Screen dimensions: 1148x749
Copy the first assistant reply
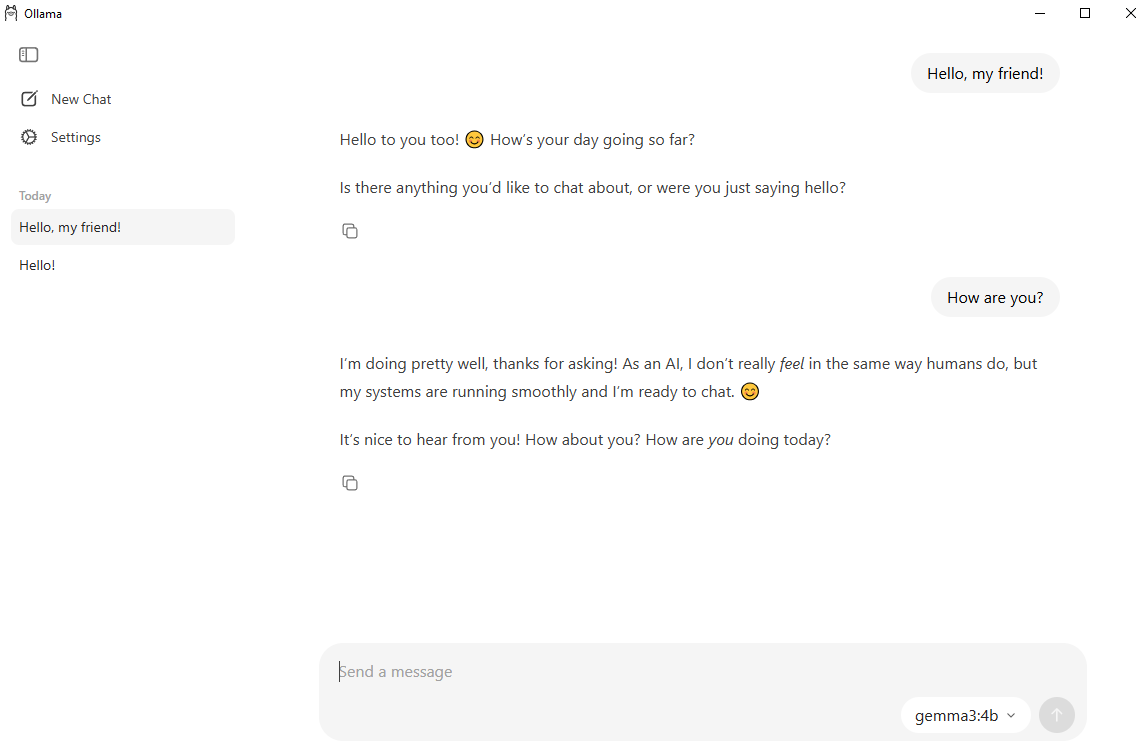(x=350, y=231)
